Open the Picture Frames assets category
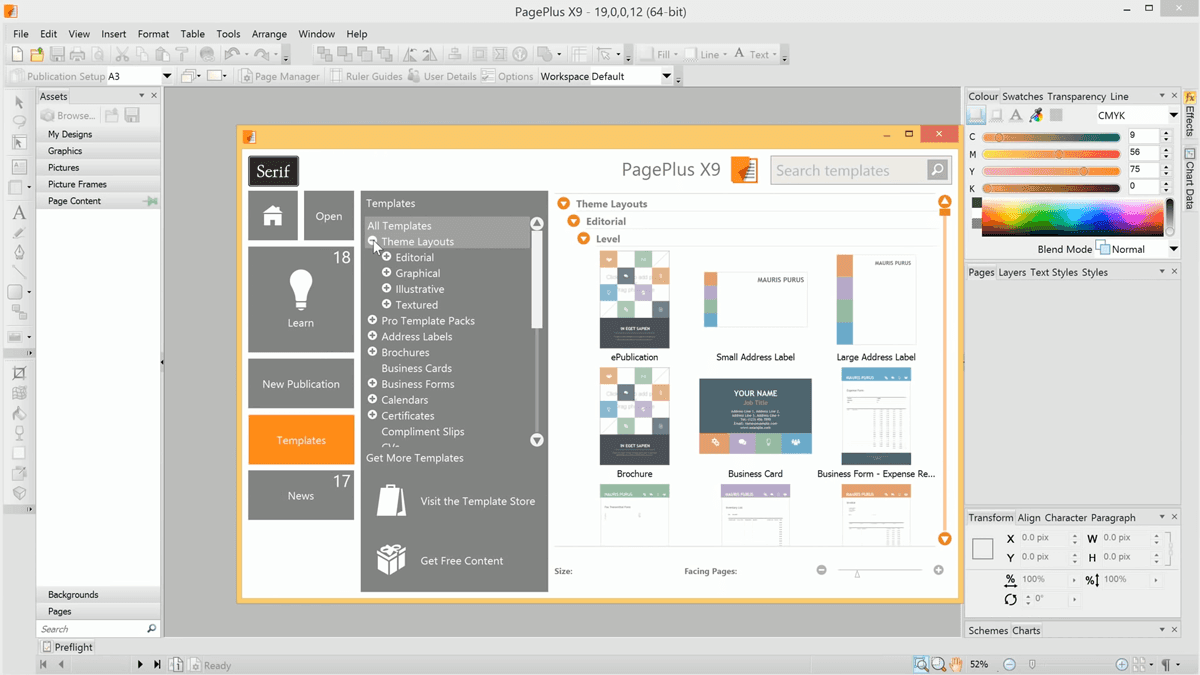1200x675 pixels. pos(98,184)
